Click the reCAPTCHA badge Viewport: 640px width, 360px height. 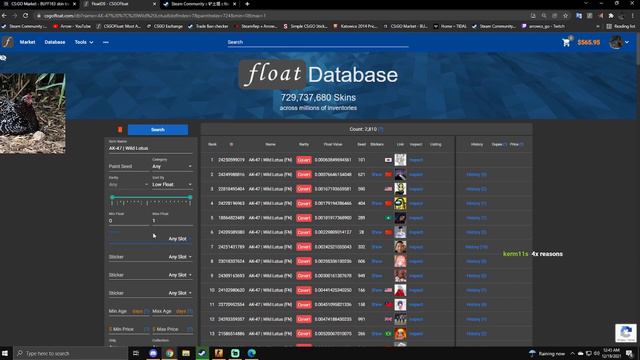(626, 333)
